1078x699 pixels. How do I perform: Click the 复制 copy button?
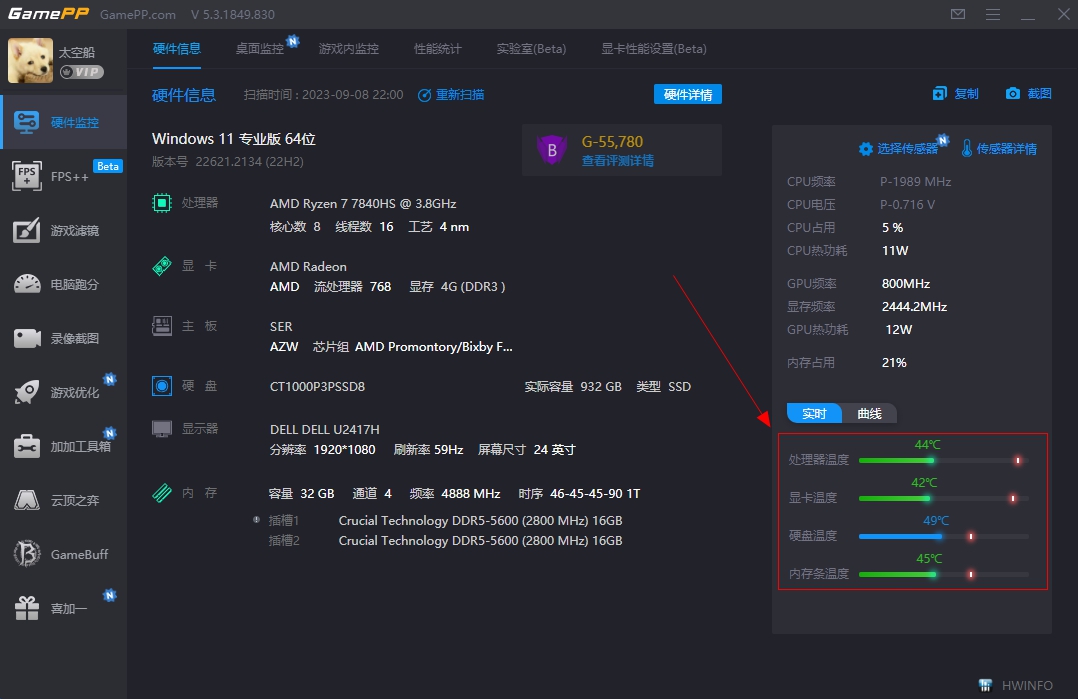click(956, 93)
